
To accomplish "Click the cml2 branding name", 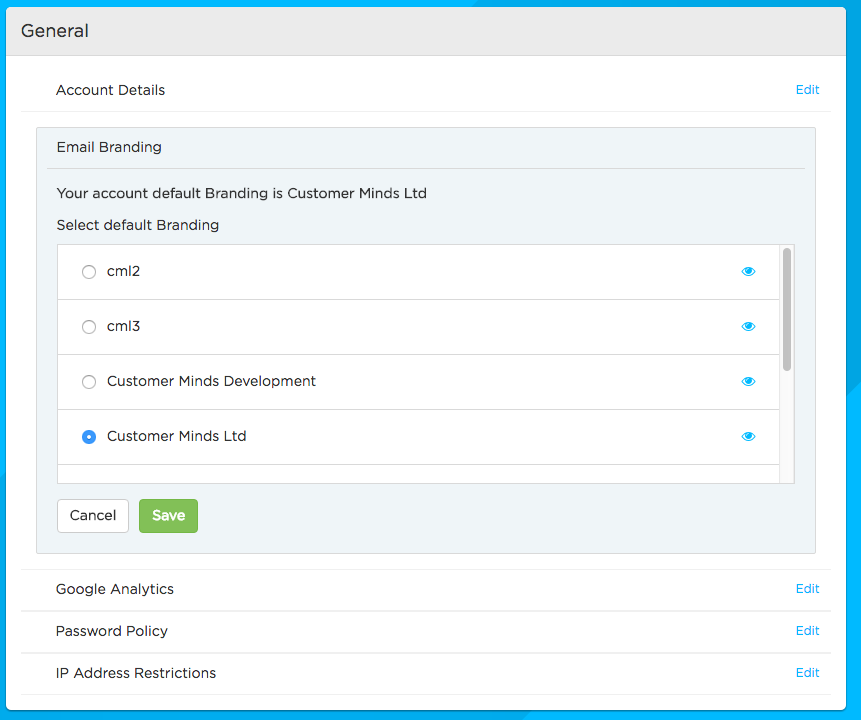I will [x=124, y=271].
